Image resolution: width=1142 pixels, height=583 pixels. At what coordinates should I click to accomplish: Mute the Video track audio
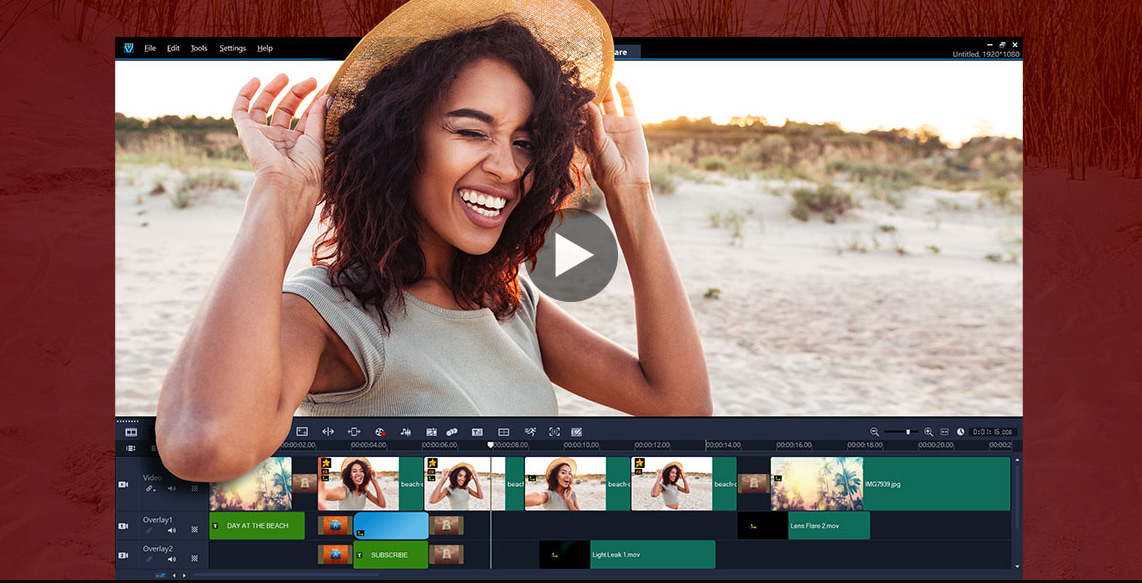[172, 489]
